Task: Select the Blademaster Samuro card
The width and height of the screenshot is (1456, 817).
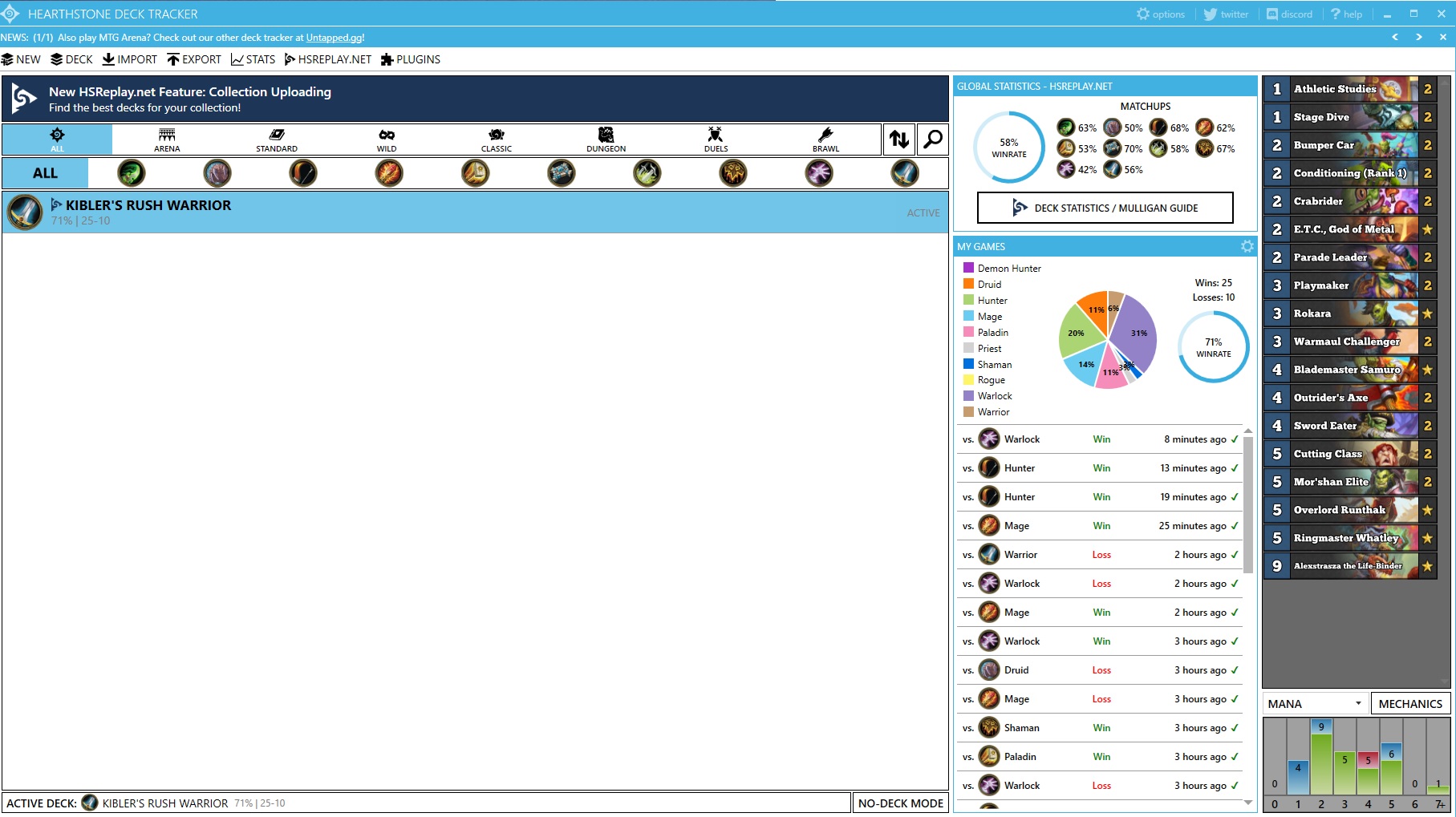Action: pos(1349,370)
